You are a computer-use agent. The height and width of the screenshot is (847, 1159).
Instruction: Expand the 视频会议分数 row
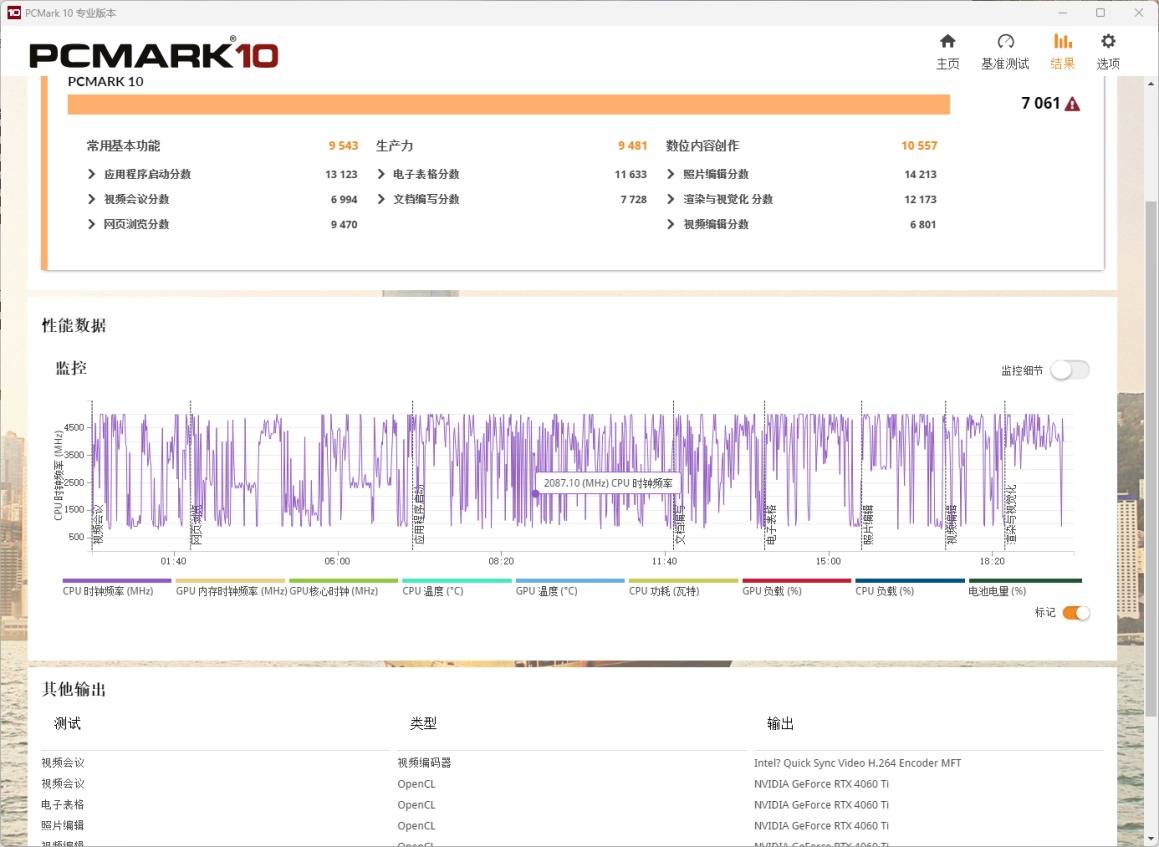(x=92, y=200)
